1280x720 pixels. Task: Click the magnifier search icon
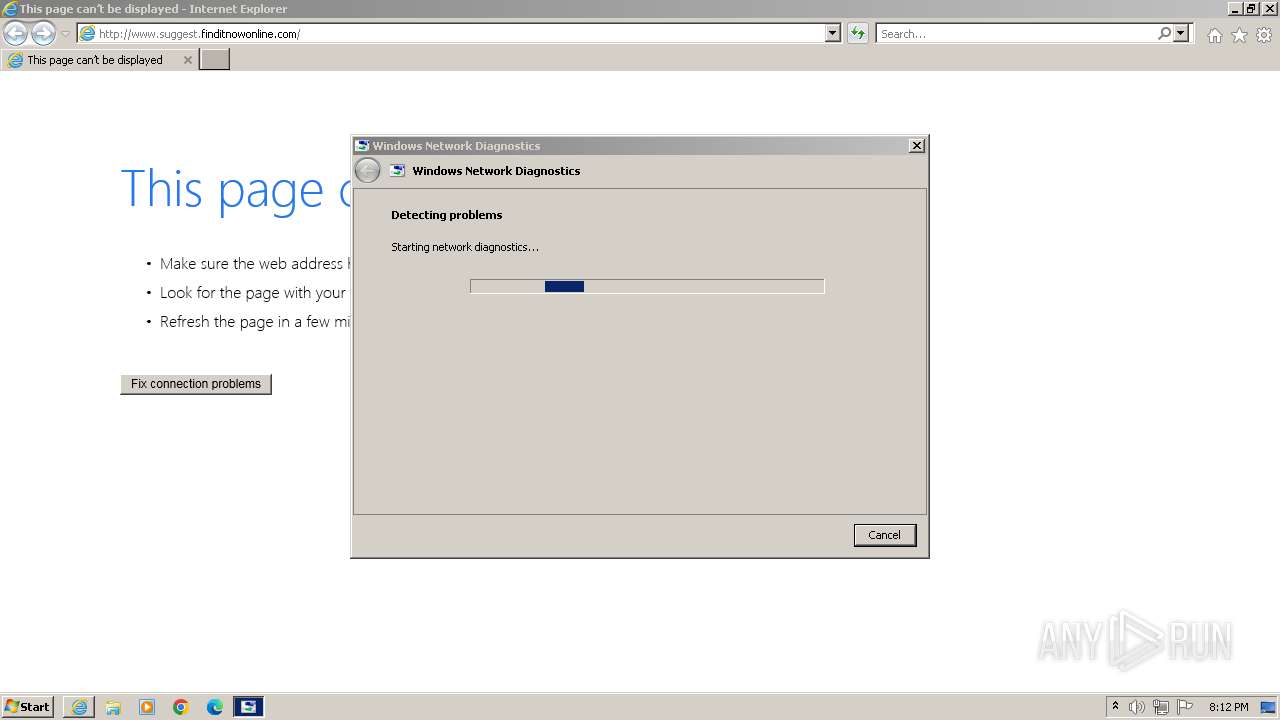tap(1164, 34)
